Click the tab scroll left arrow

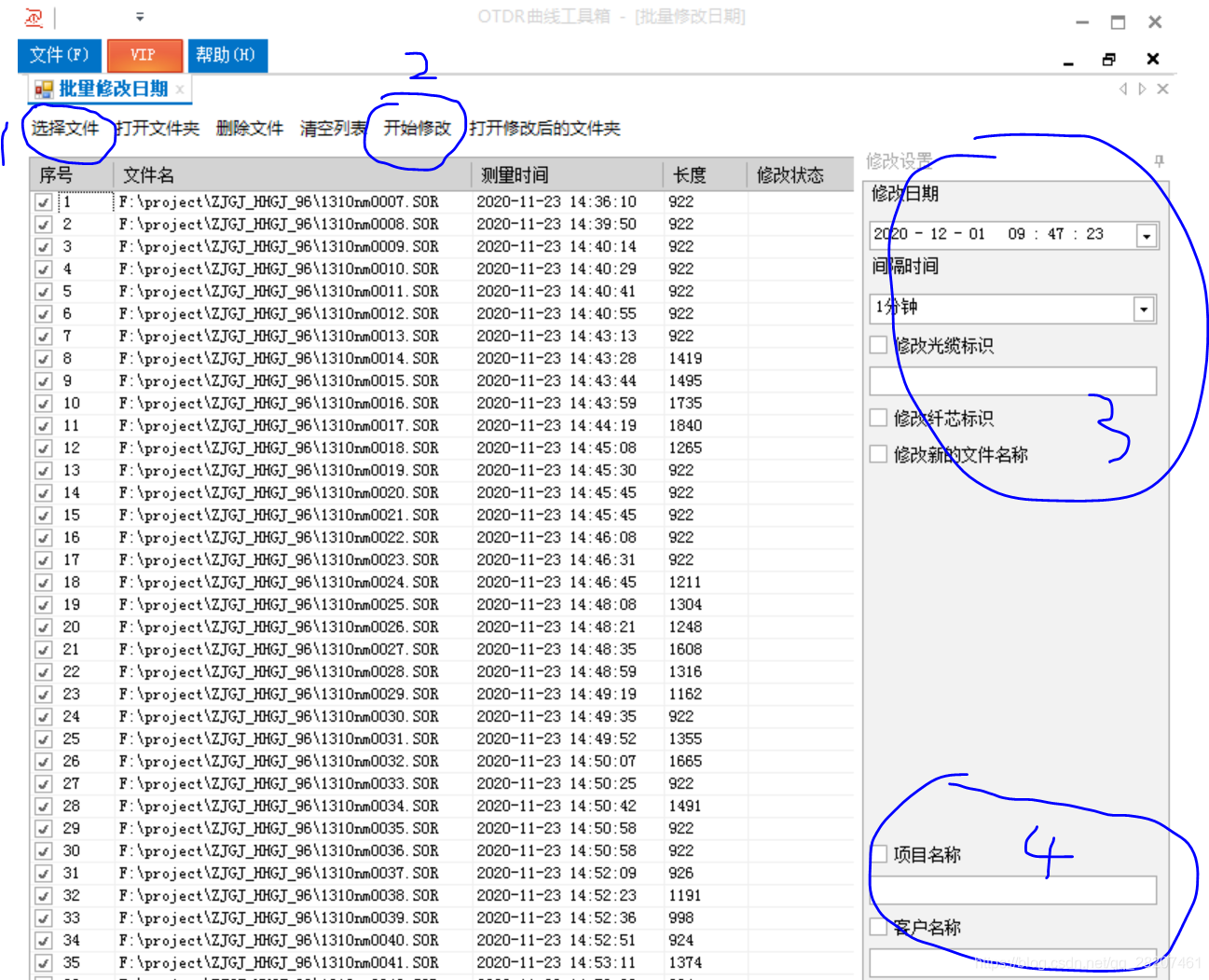coord(1123,89)
